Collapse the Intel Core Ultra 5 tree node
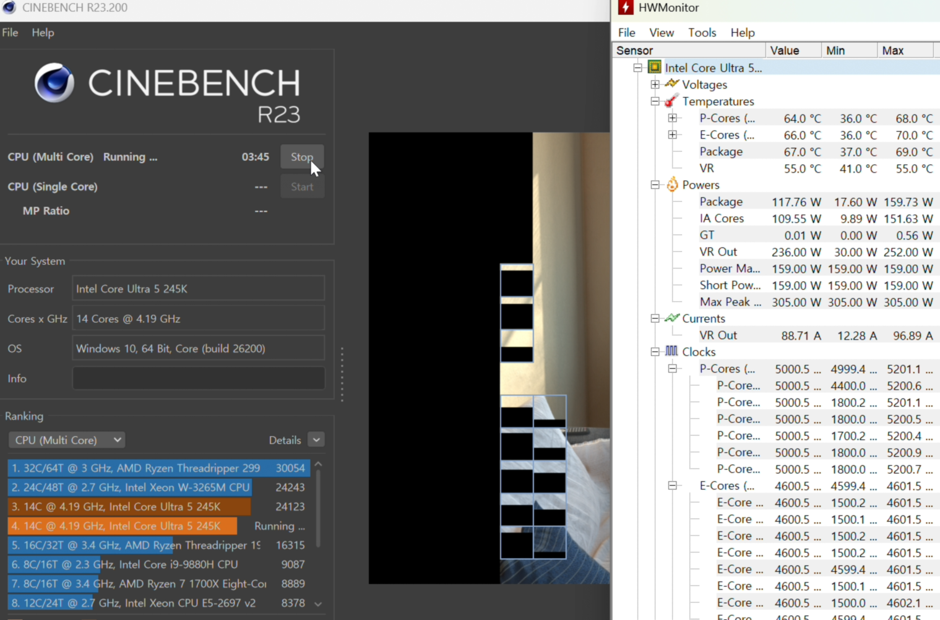The image size is (940, 620). pos(638,68)
